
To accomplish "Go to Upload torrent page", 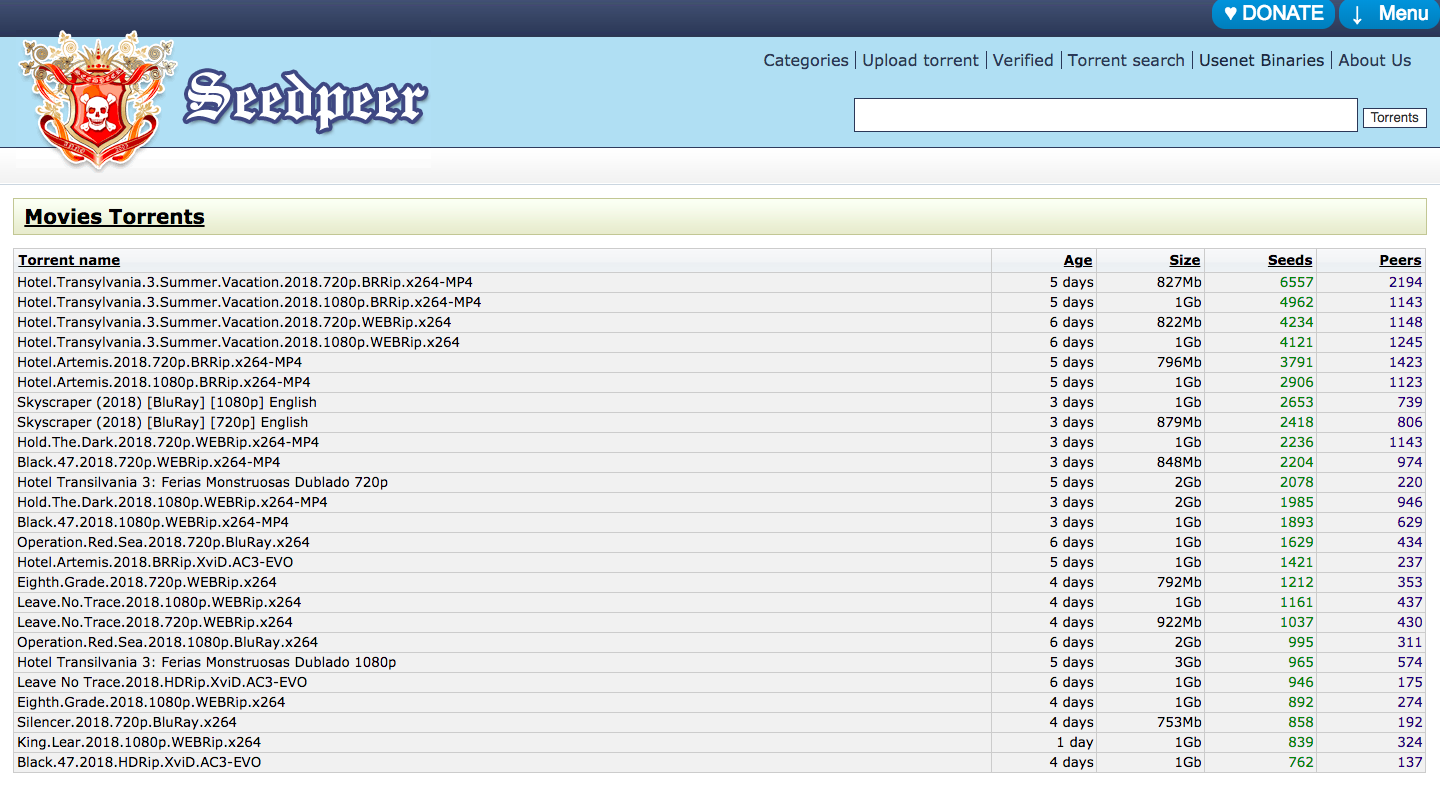I will [x=920, y=60].
